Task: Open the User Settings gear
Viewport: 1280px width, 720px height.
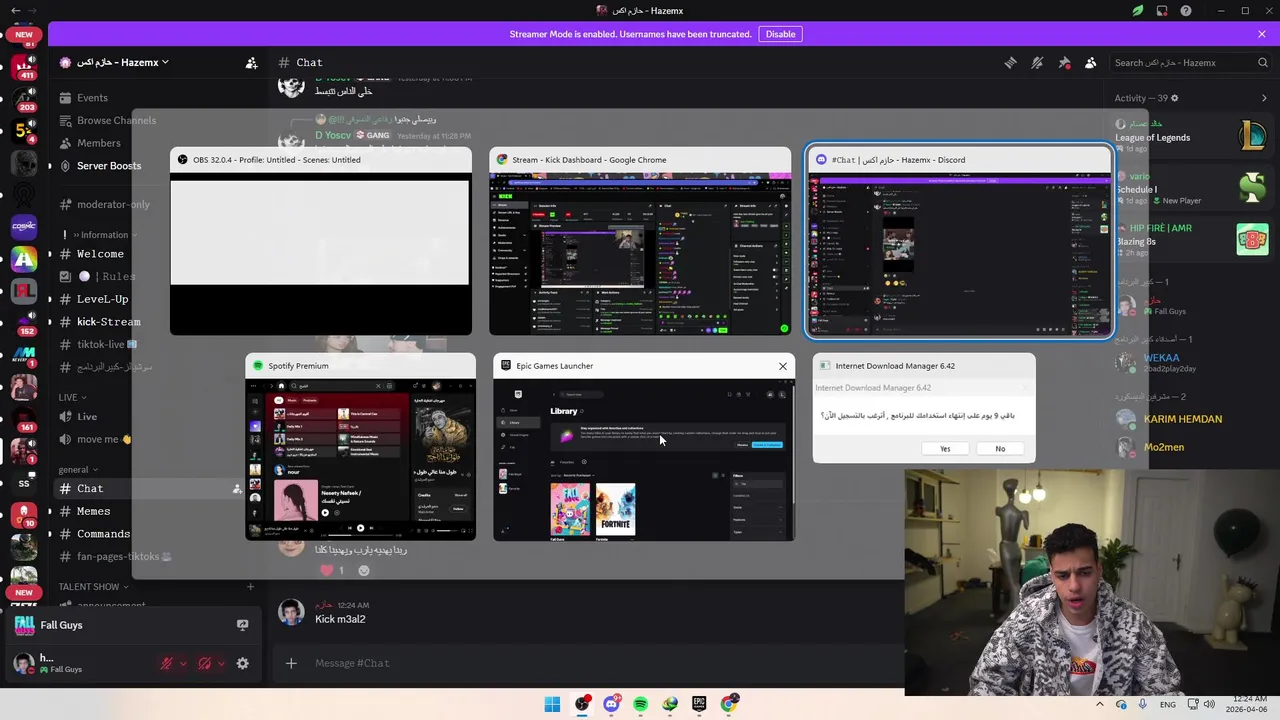Action: [242, 663]
